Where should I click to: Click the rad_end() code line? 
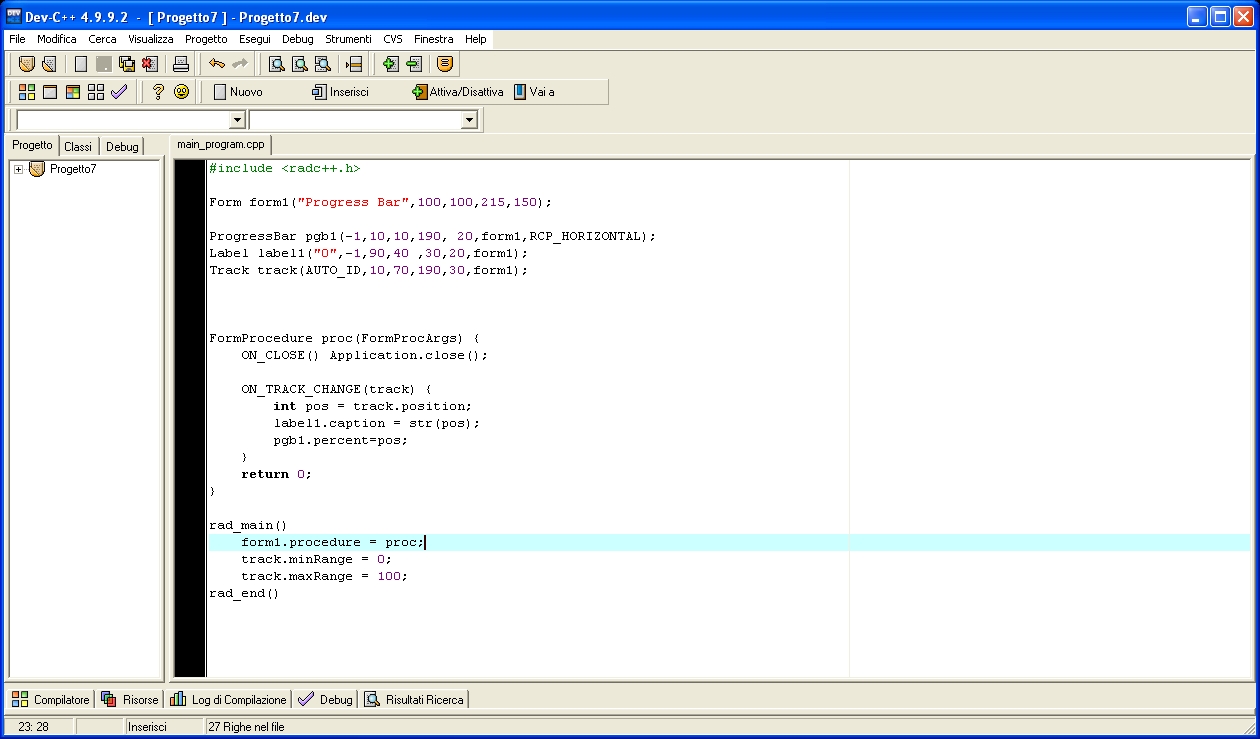(244, 593)
